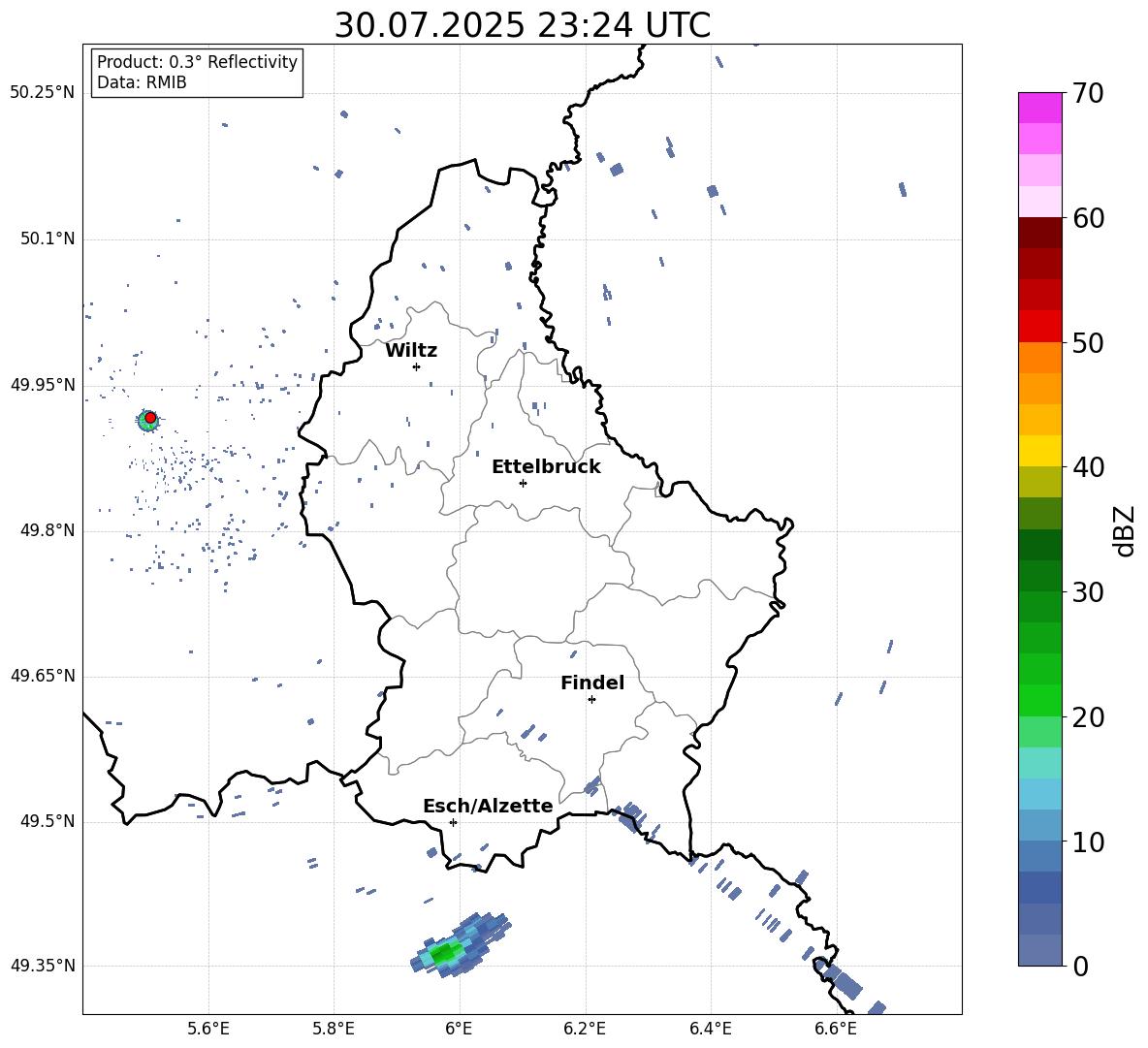Click the title '30.07.2025 23:24 UTC'

click(x=522, y=25)
